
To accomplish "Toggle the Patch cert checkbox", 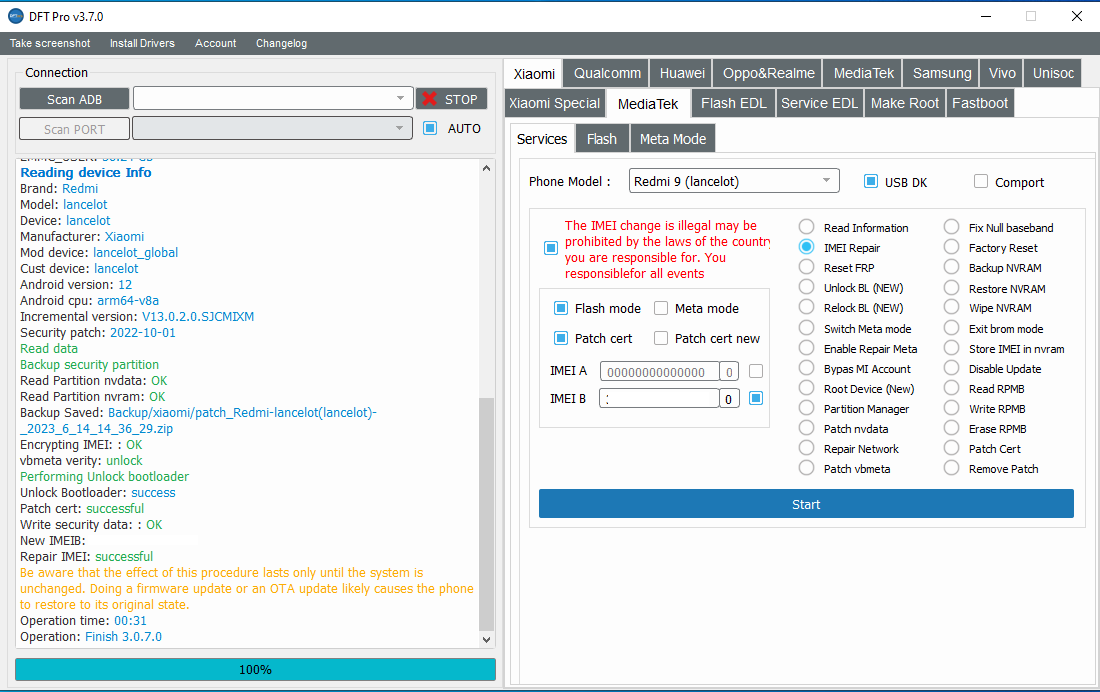I will pyautogui.click(x=561, y=338).
